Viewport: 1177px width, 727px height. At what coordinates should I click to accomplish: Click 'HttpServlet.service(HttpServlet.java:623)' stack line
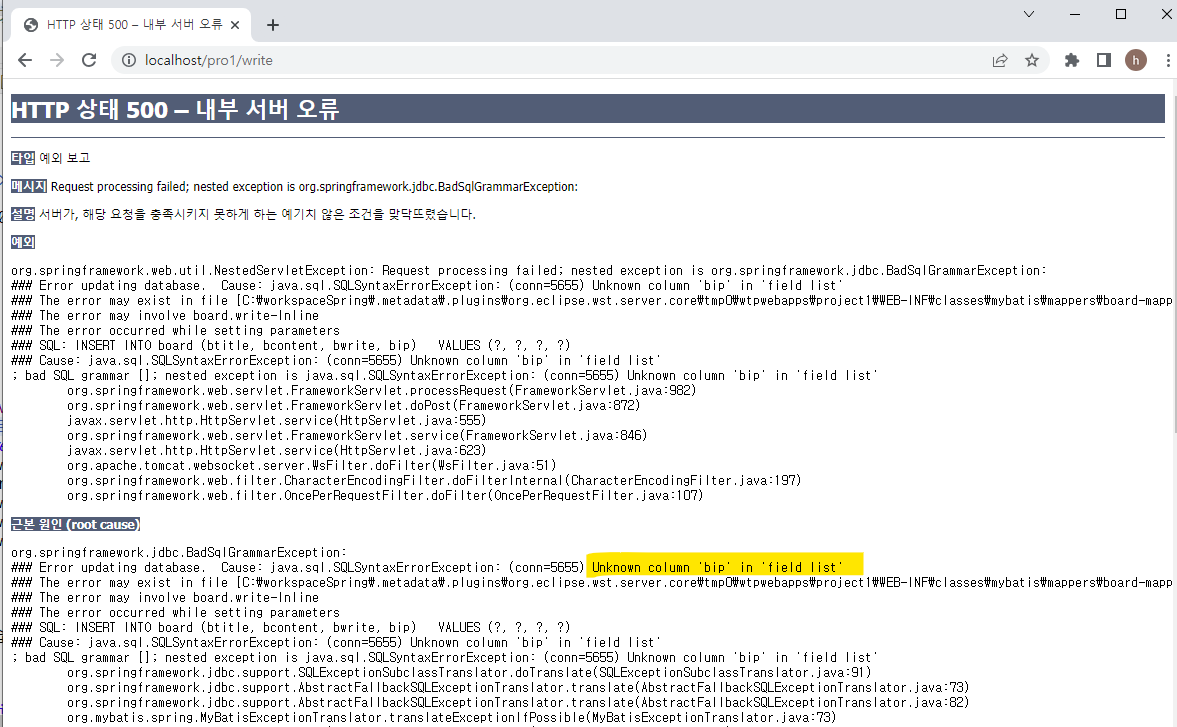point(276,450)
